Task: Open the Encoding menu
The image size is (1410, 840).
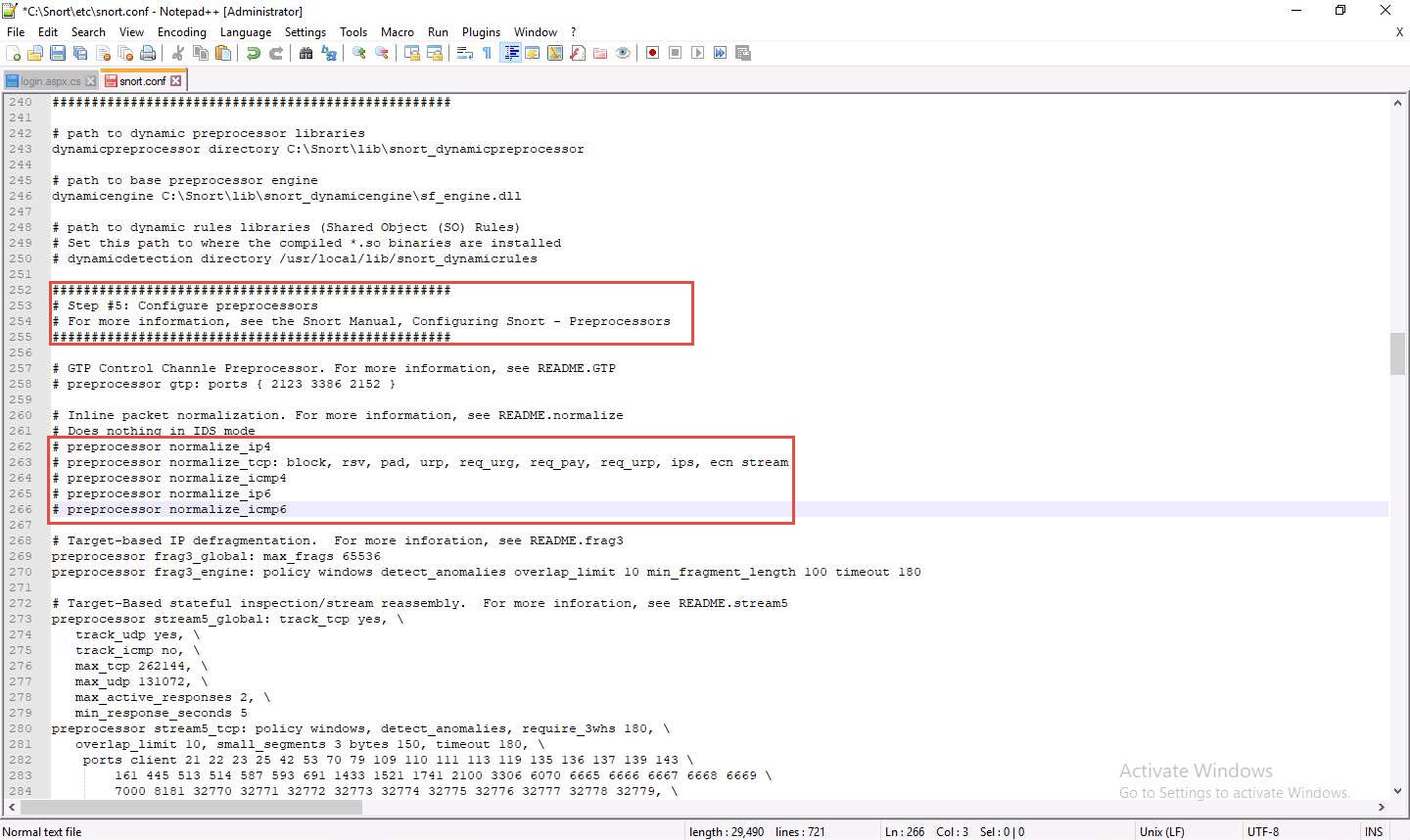Action: [181, 32]
